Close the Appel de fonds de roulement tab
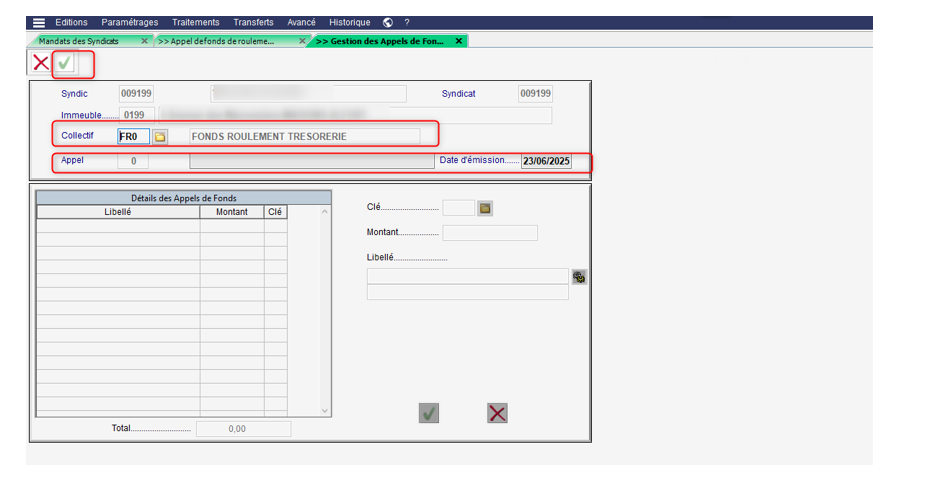The height and width of the screenshot is (482, 945). 302,41
